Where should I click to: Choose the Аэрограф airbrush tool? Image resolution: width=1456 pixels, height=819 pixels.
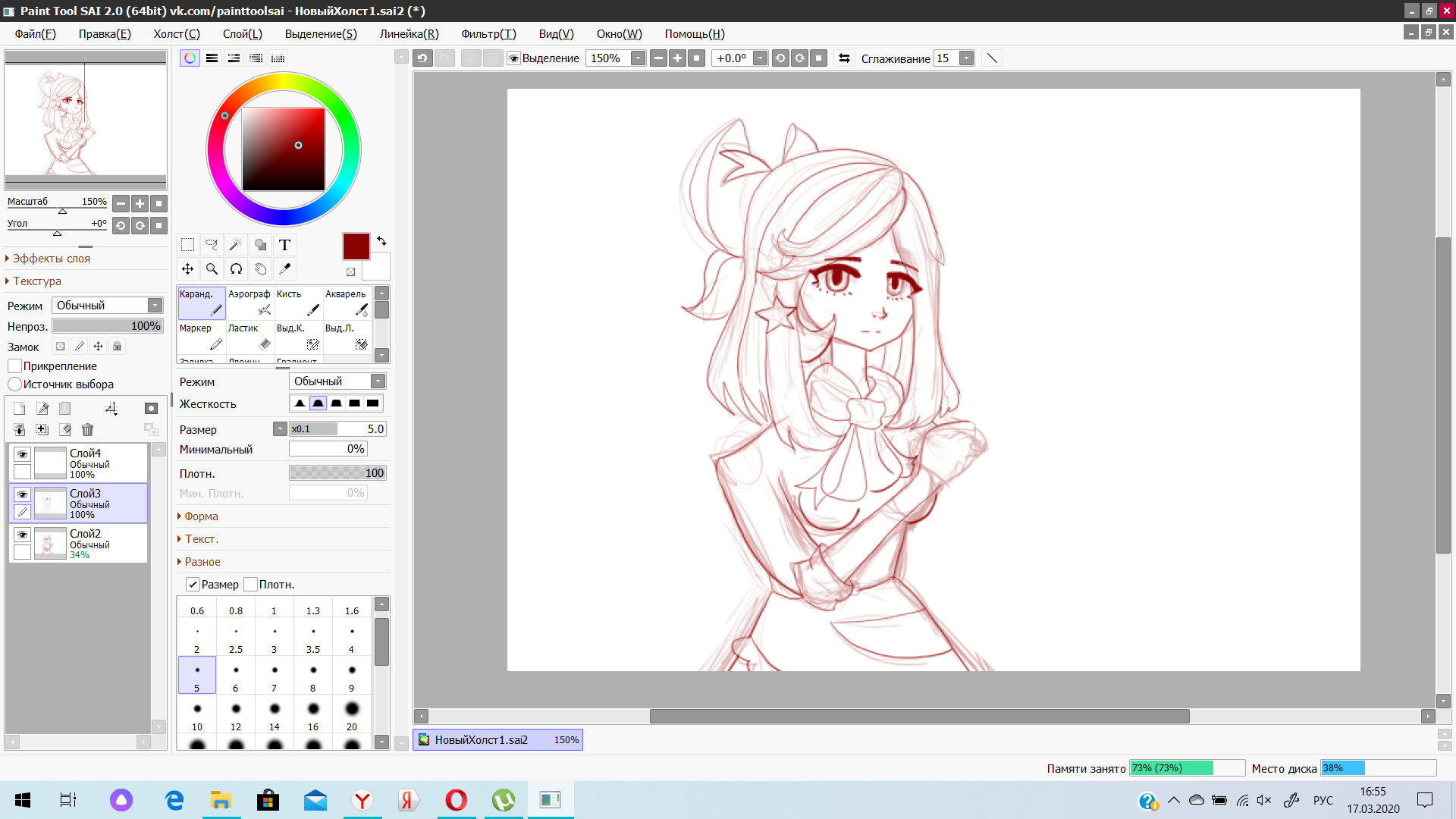tap(249, 303)
